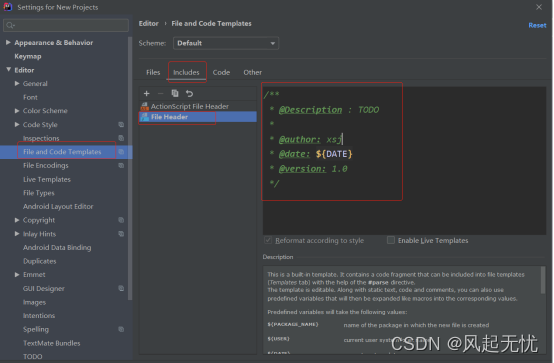
Task: Expand the Inlay Hints node
Action: coord(17,234)
